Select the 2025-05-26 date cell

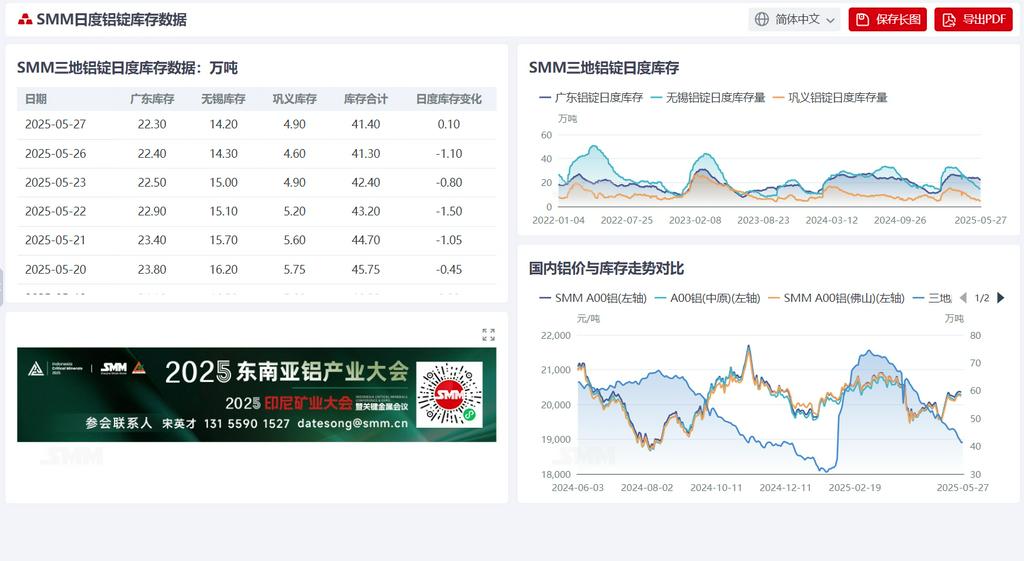click(x=56, y=153)
